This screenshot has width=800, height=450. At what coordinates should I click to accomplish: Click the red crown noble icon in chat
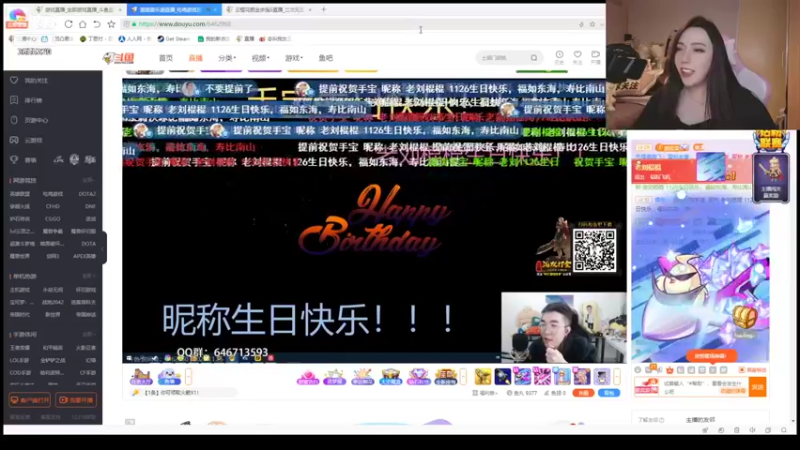point(670,370)
